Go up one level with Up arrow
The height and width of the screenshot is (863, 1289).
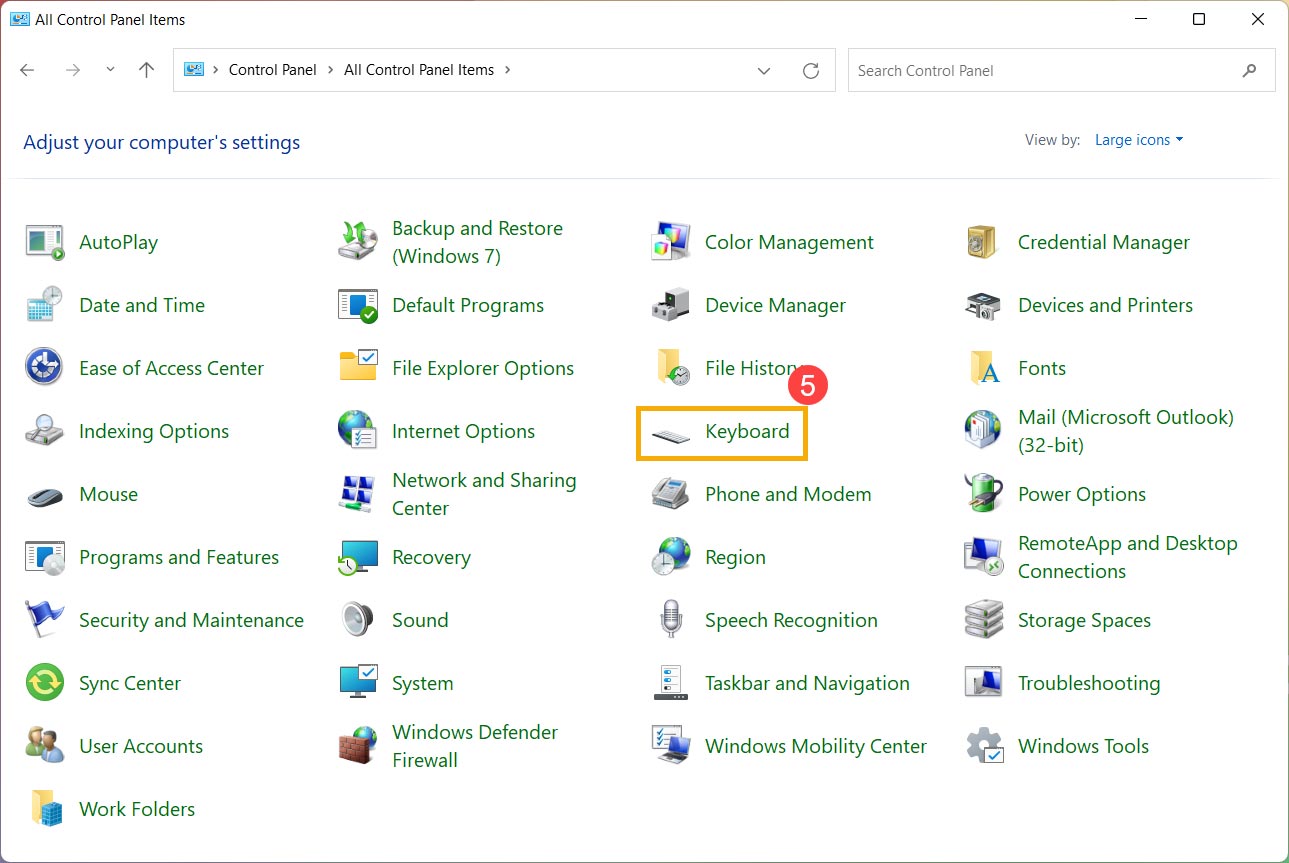pos(147,70)
